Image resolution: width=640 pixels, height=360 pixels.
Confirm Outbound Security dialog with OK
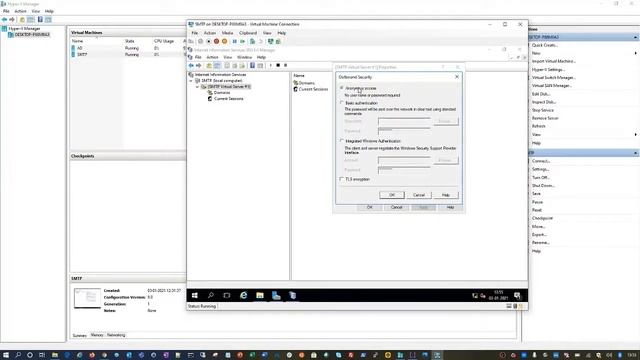[392, 195]
